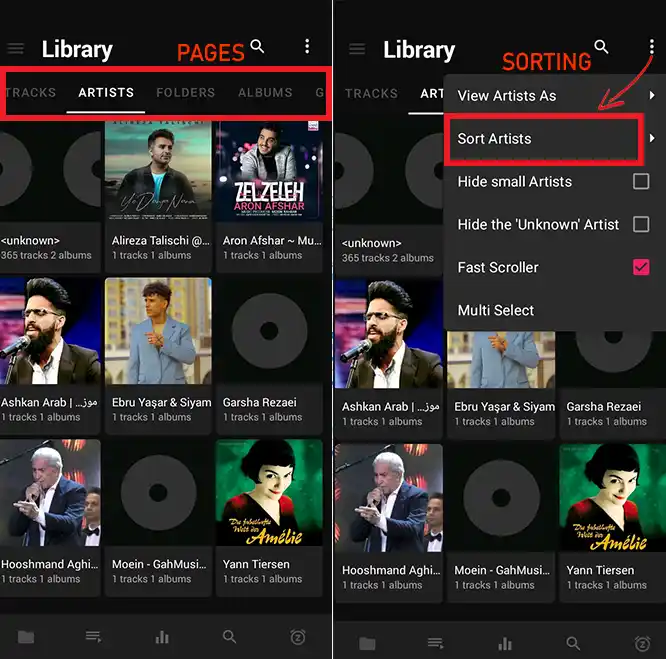This screenshot has height=659, width=666.
Task: Open Garsha Rezaei disc placeholder left screen
Action: 269,331
